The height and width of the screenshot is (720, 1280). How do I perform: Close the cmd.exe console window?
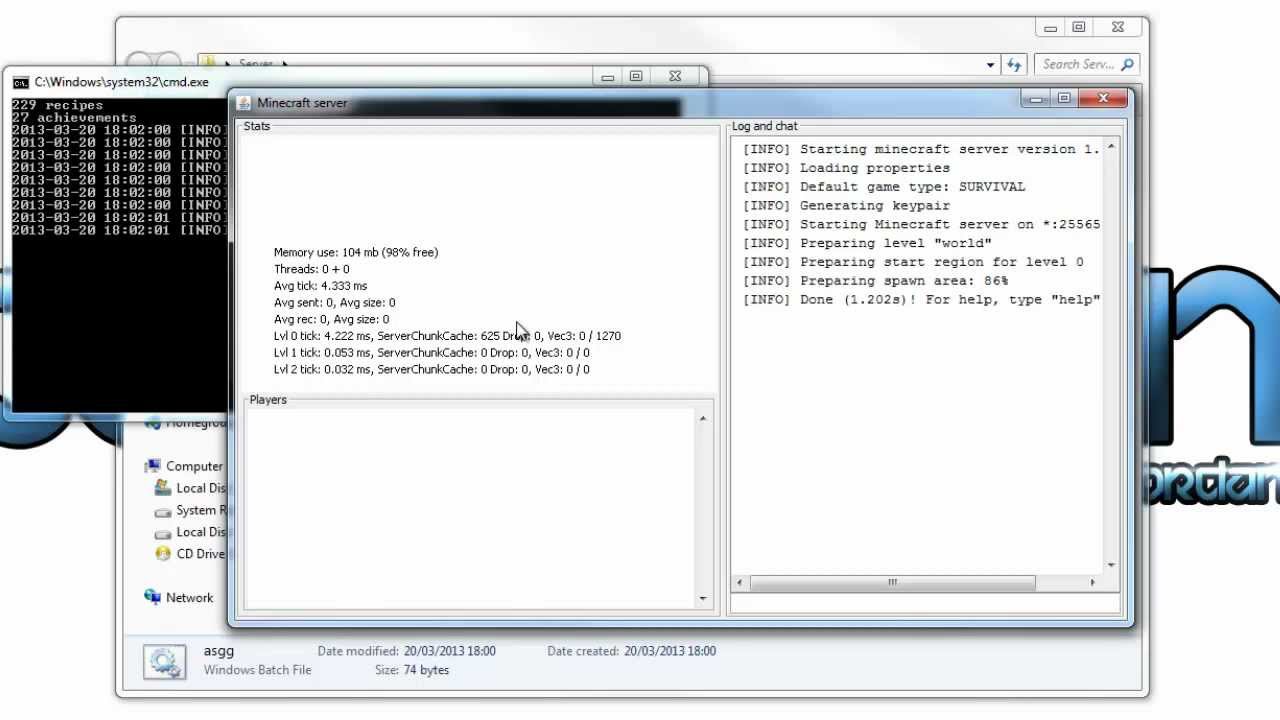675,76
